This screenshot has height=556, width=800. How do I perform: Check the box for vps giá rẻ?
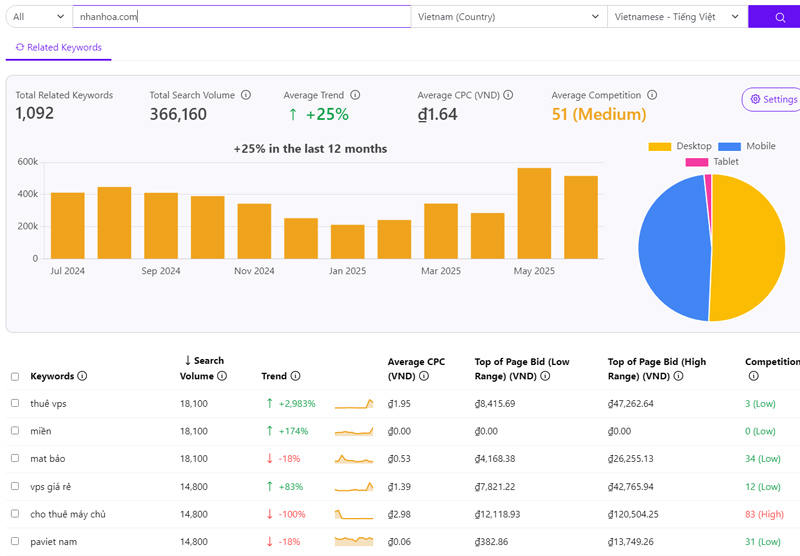coord(15,486)
